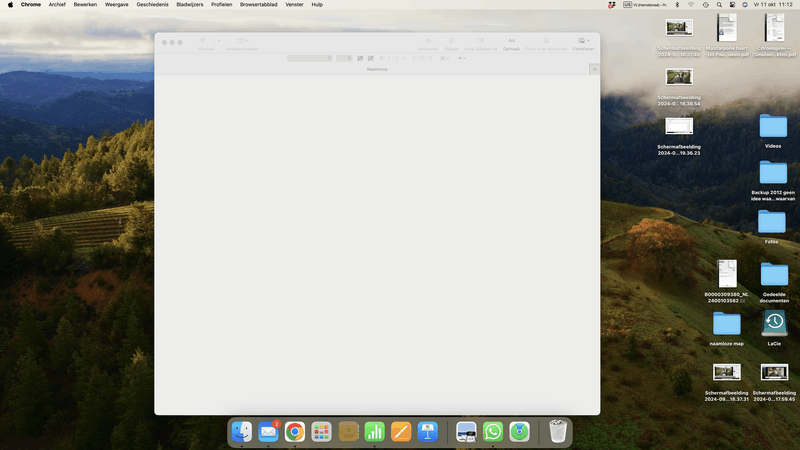Screen dimensions: 800x450
Task: Click the text color swatch
Action: pos(360,58)
